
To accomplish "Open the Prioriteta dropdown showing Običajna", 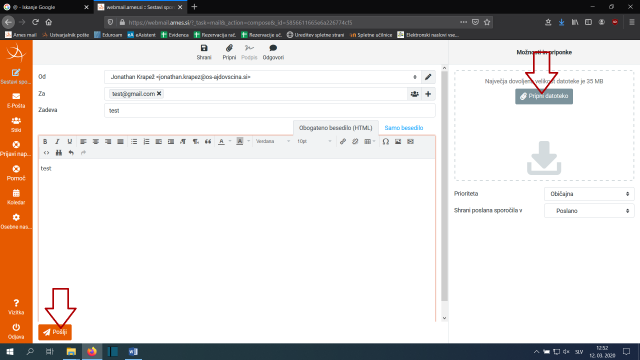I will [589, 194].
